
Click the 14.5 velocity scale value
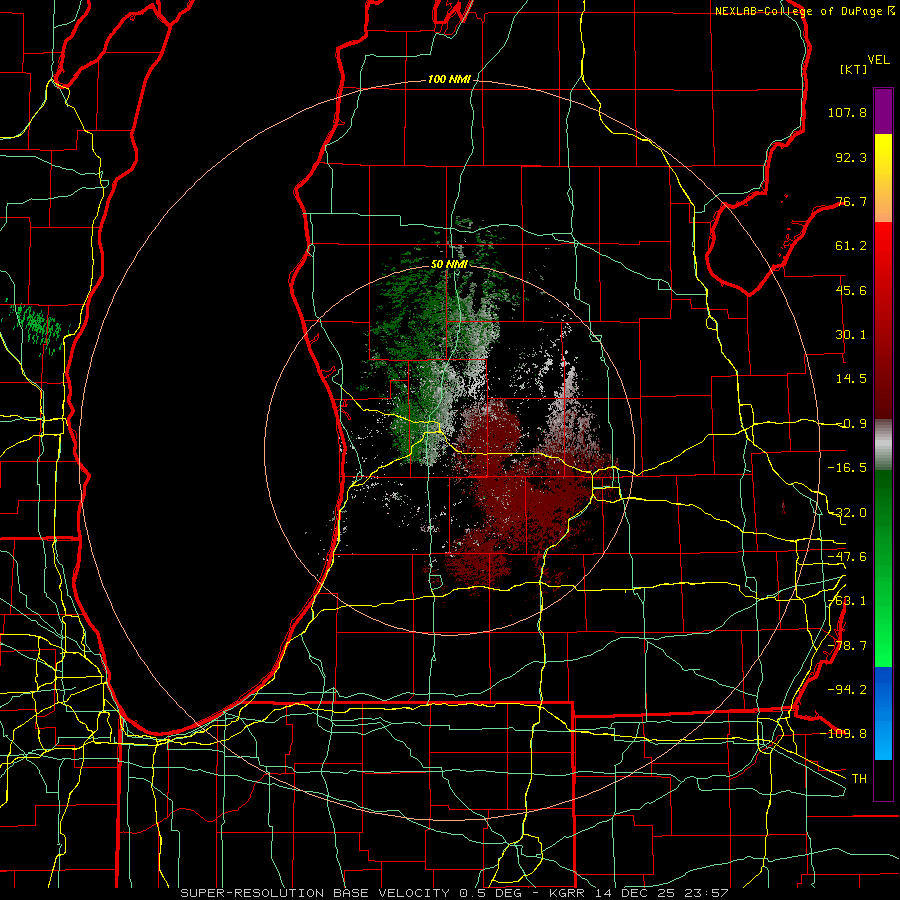[x=851, y=379]
